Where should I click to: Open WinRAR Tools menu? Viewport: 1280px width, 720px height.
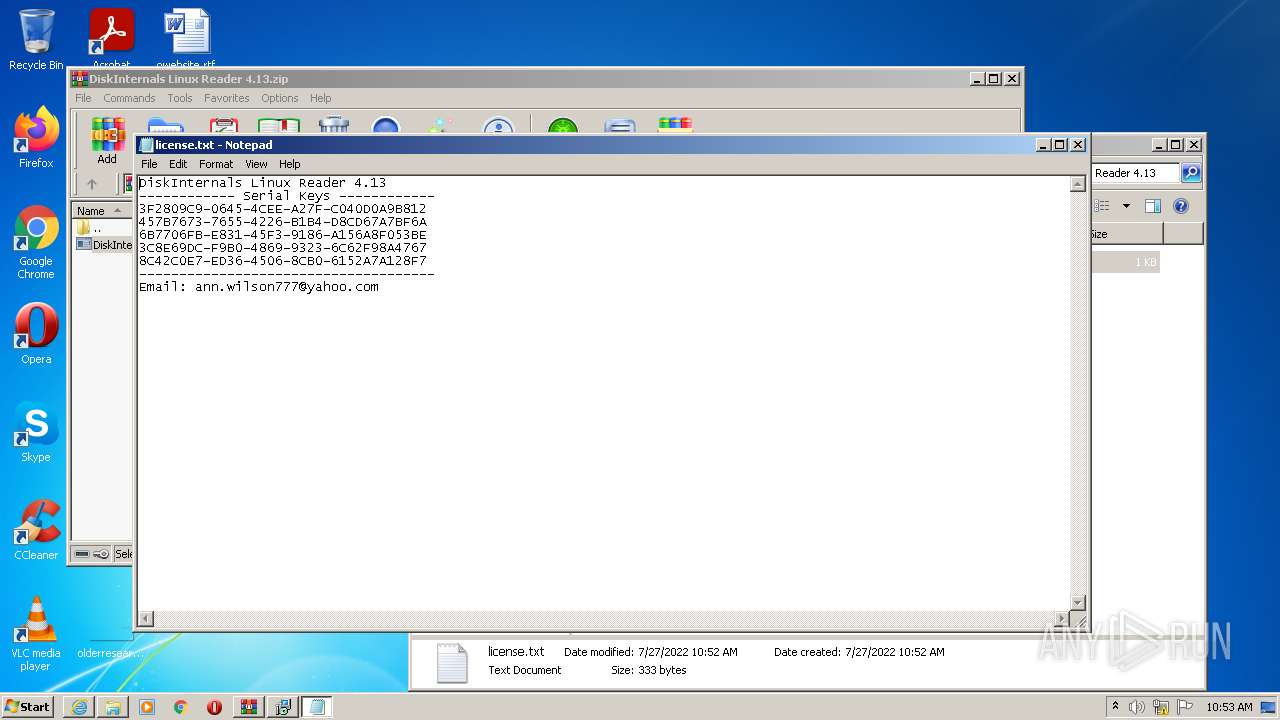tap(180, 98)
